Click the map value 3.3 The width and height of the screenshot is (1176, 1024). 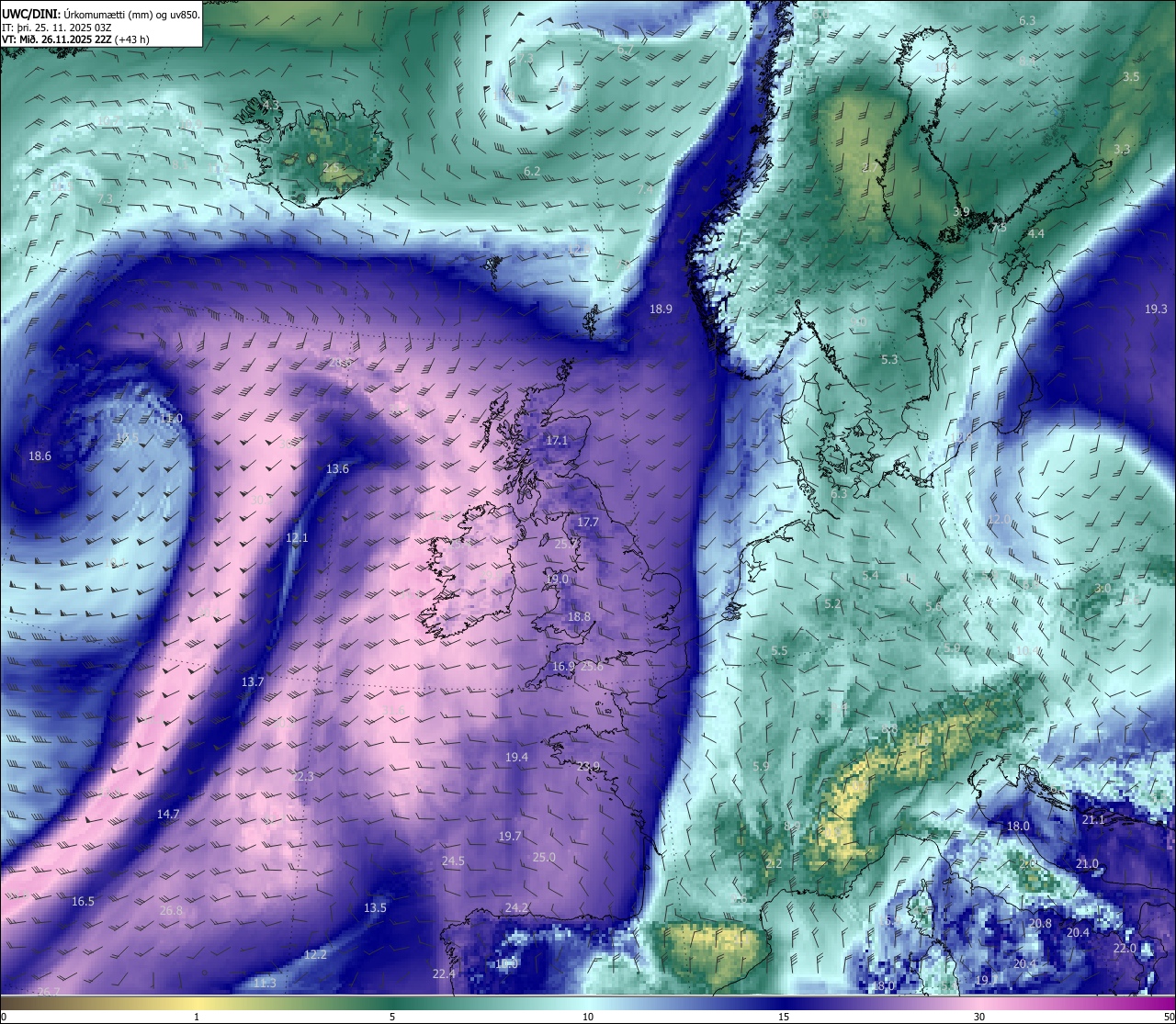tap(1122, 150)
